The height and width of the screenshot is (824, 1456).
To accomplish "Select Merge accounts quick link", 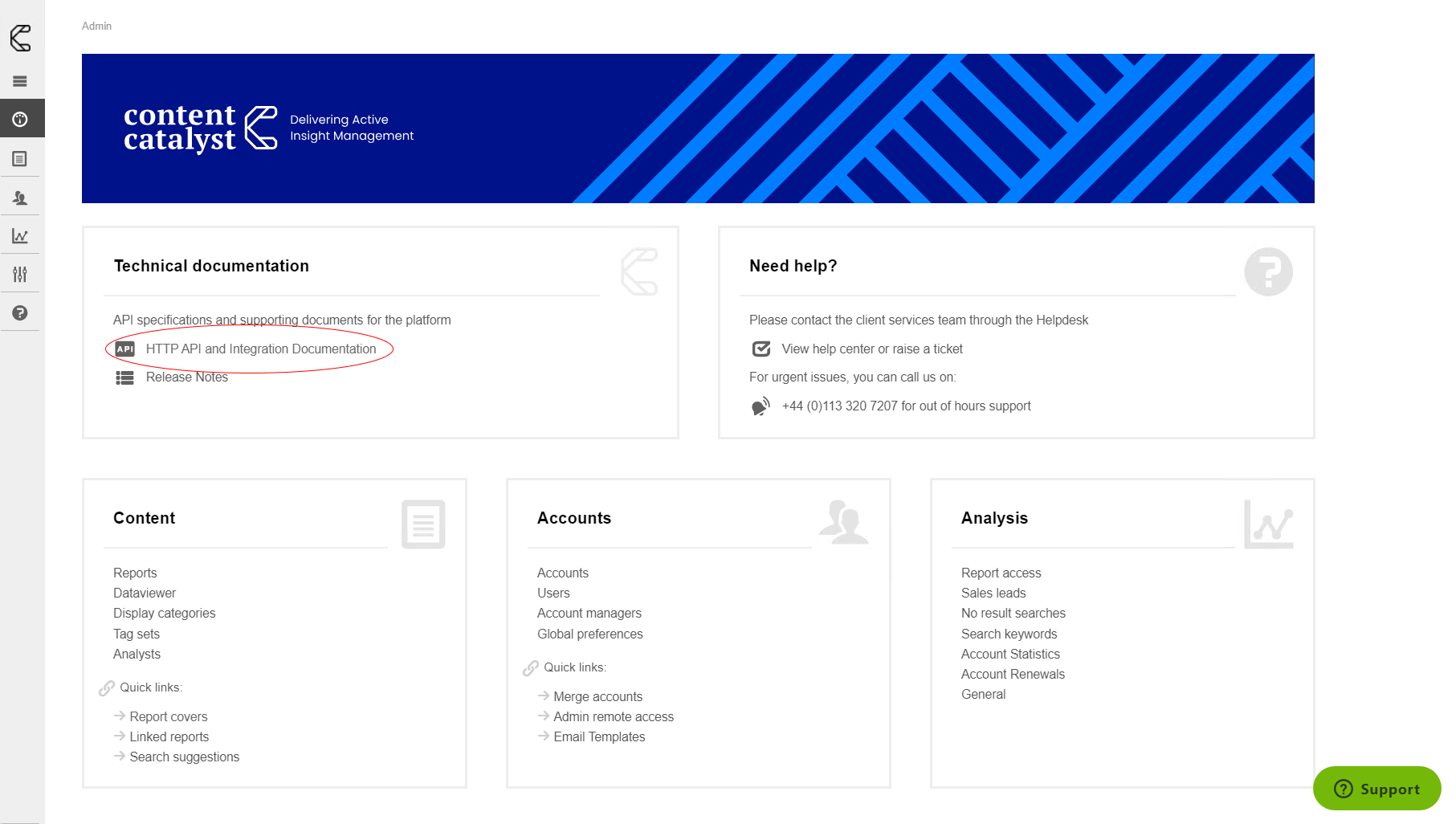I will pyautogui.click(x=597, y=696).
